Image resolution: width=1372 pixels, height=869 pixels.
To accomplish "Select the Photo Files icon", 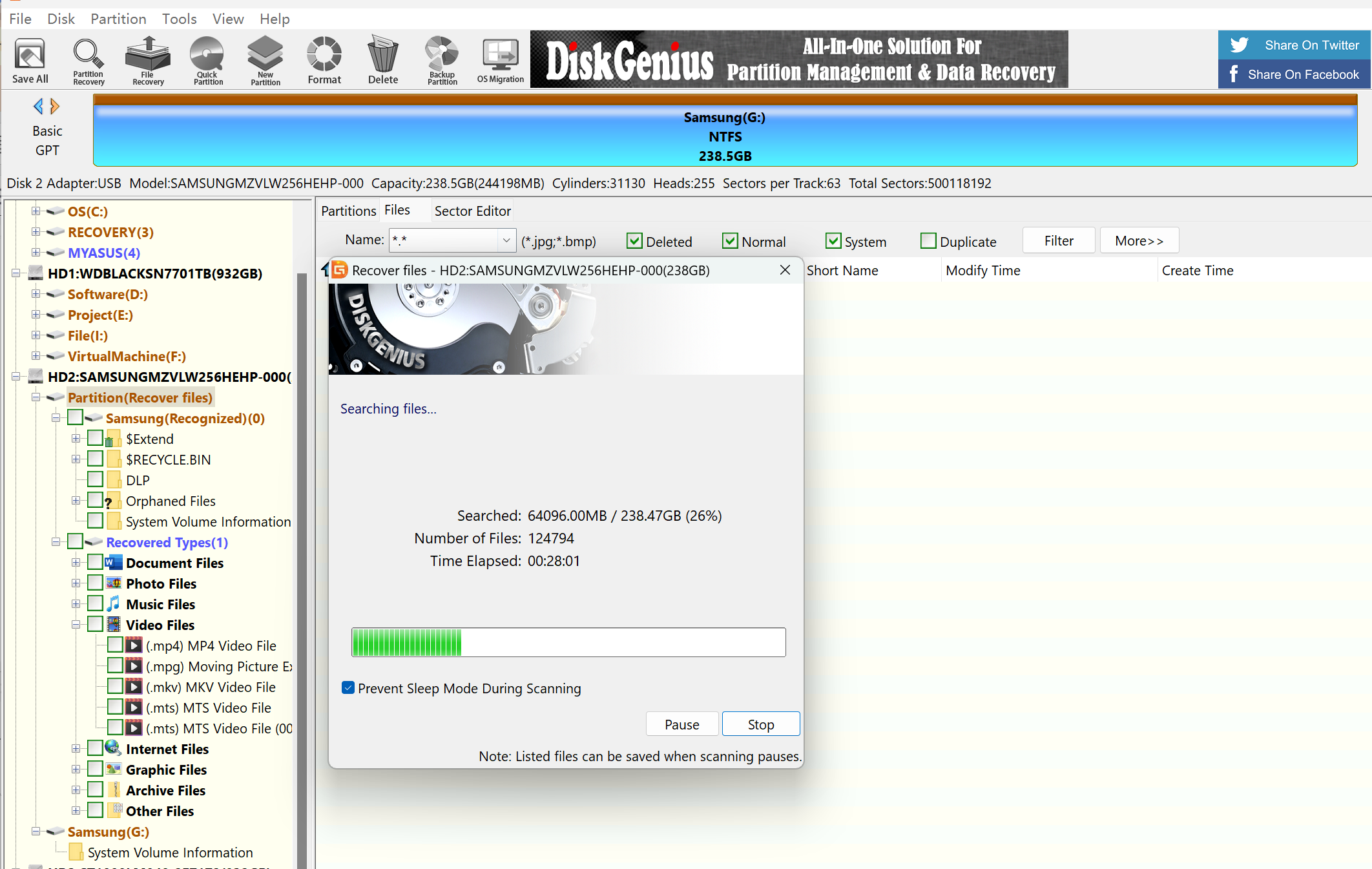I will (x=114, y=583).
